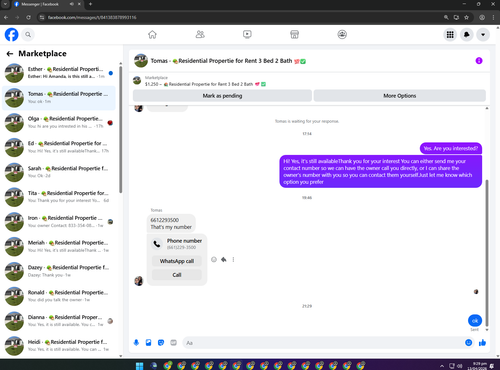
Task: Open the Sarah conversation
Action: [x=59, y=172]
